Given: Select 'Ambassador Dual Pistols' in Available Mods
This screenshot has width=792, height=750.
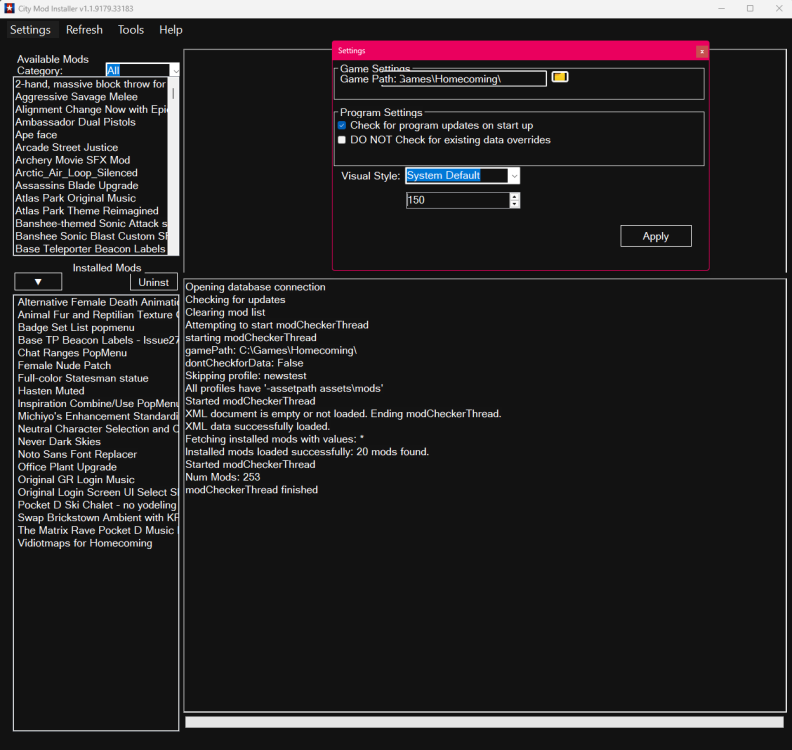Looking at the screenshot, I should [x=75, y=122].
